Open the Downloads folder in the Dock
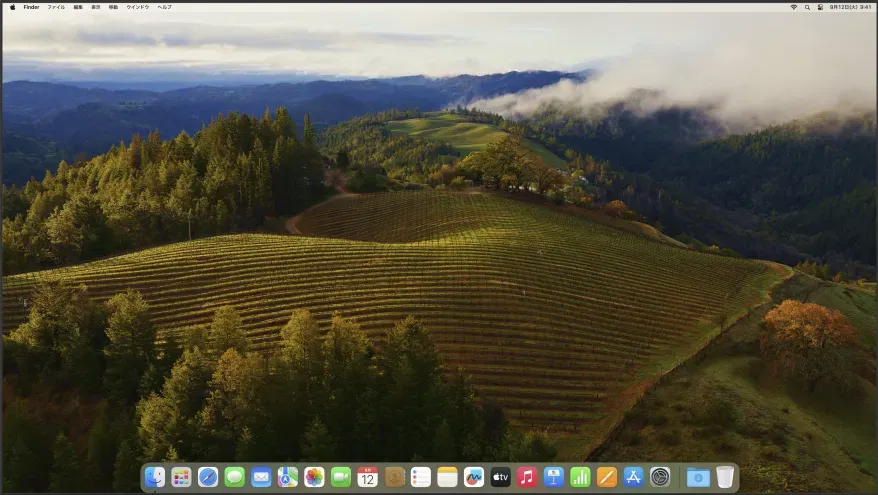This screenshot has height=495, width=878. (698, 477)
